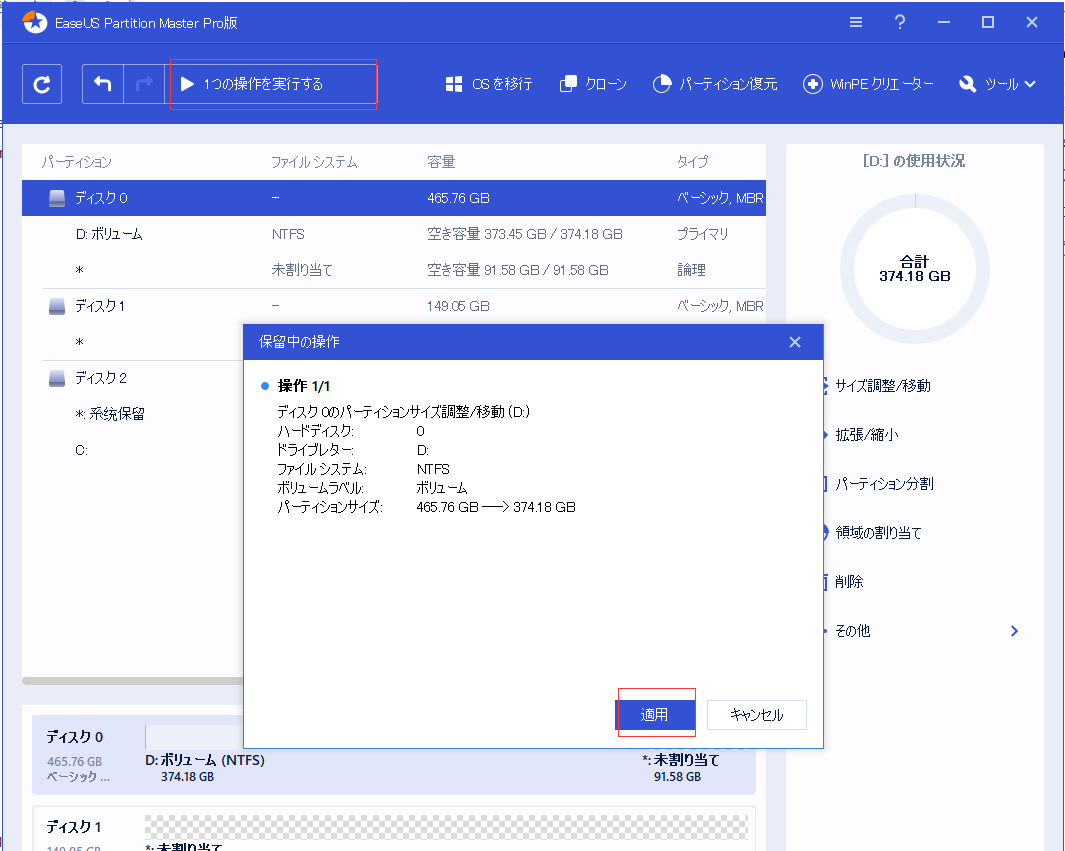Expand the ツール dropdown menu
1065x851 pixels.
[x=997, y=85]
